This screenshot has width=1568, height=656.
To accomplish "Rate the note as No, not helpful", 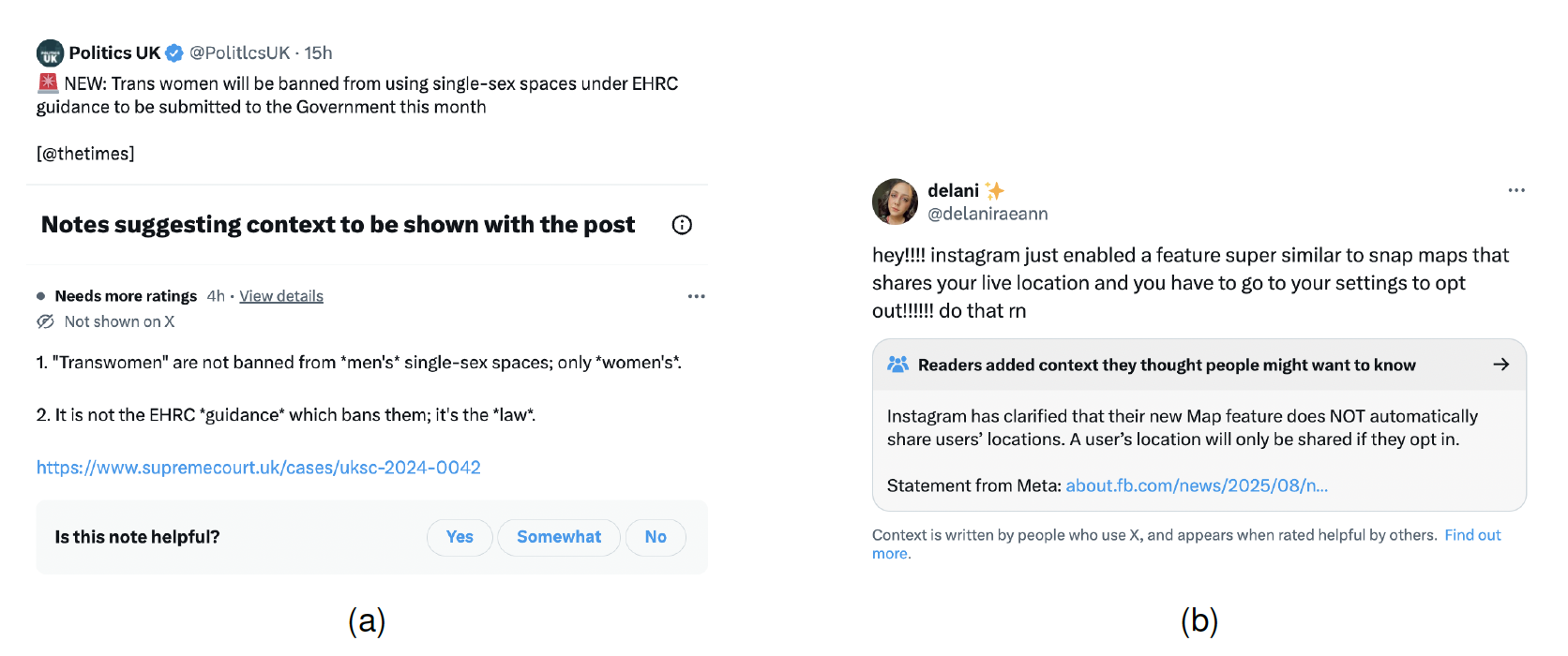I will [656, 537].
